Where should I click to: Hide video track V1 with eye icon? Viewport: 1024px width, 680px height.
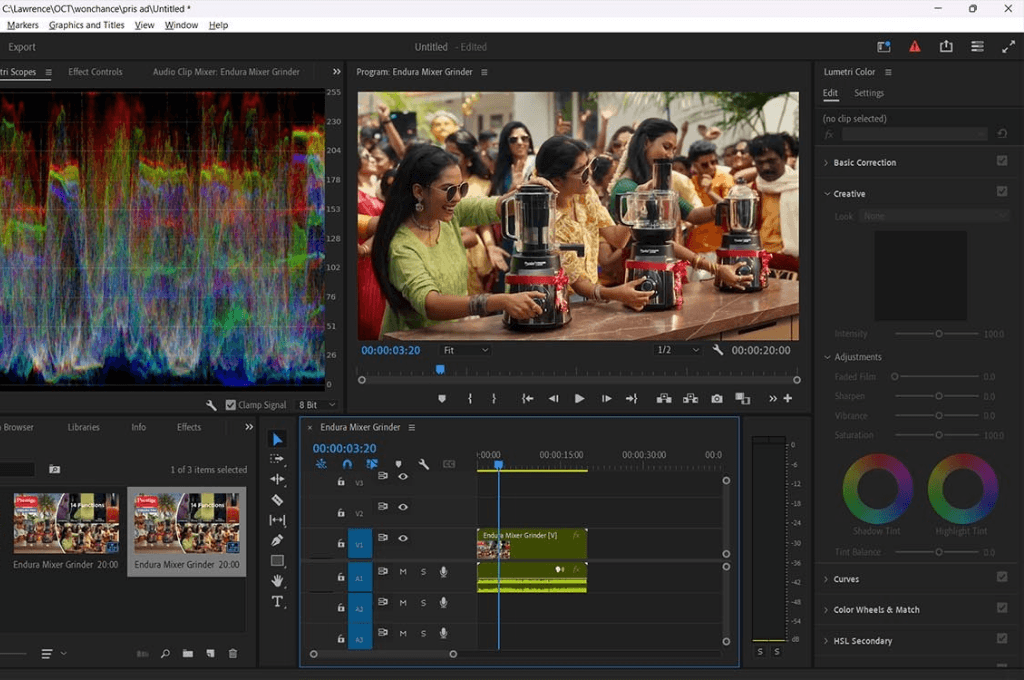[x=403, y=538]
